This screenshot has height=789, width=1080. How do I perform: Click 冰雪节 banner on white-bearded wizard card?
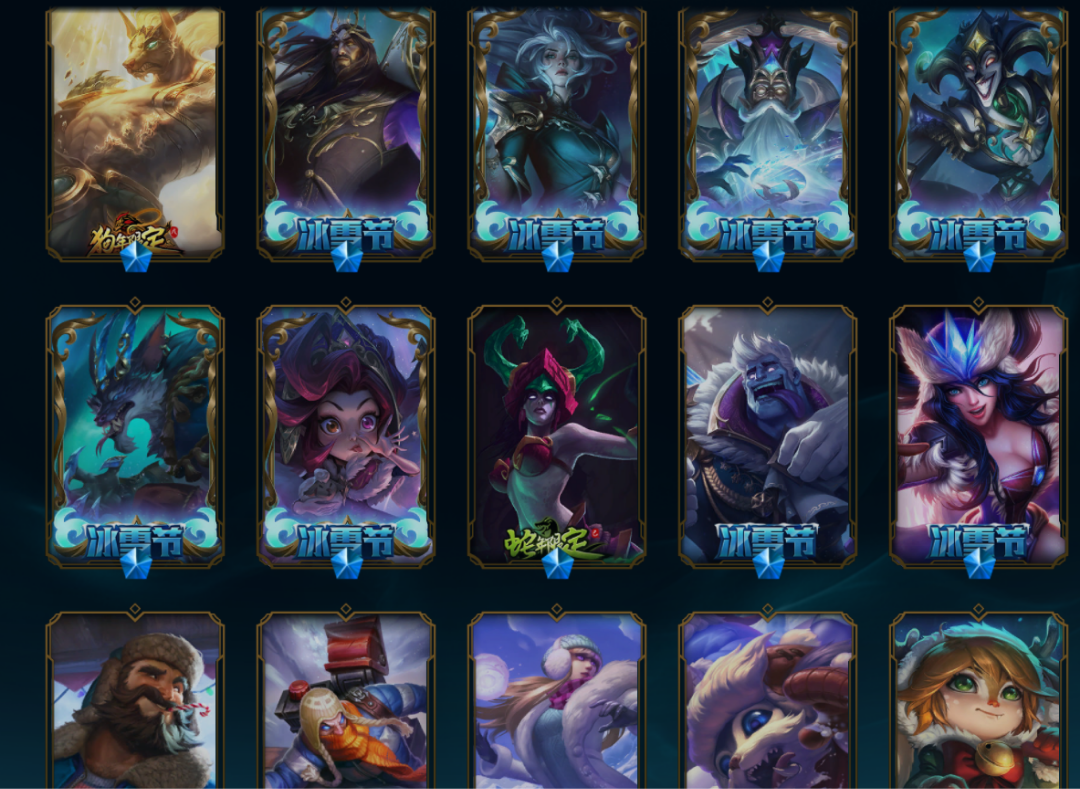coord(768,232)
